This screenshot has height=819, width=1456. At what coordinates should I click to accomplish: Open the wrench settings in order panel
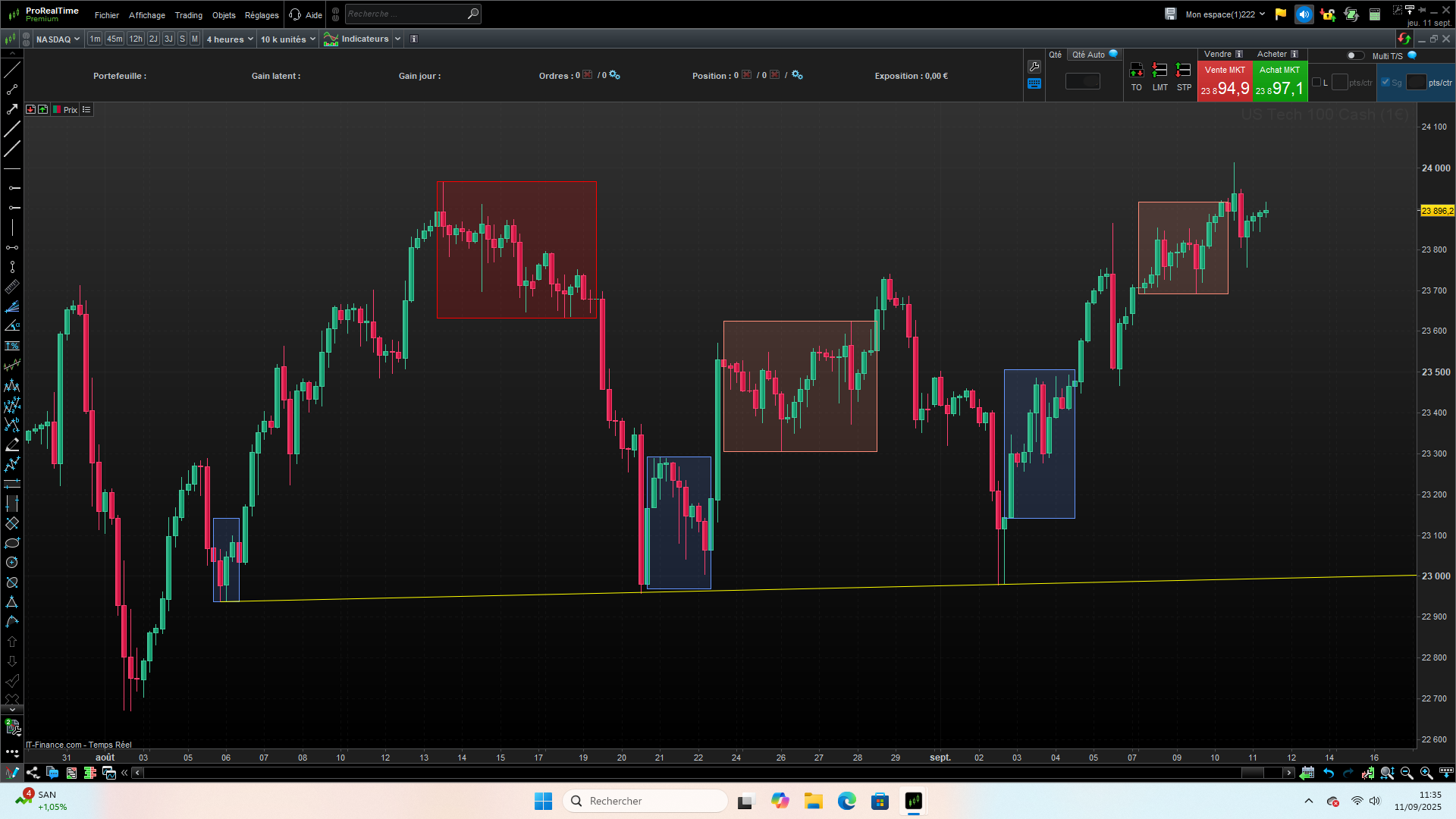[x=1034, y=67]
